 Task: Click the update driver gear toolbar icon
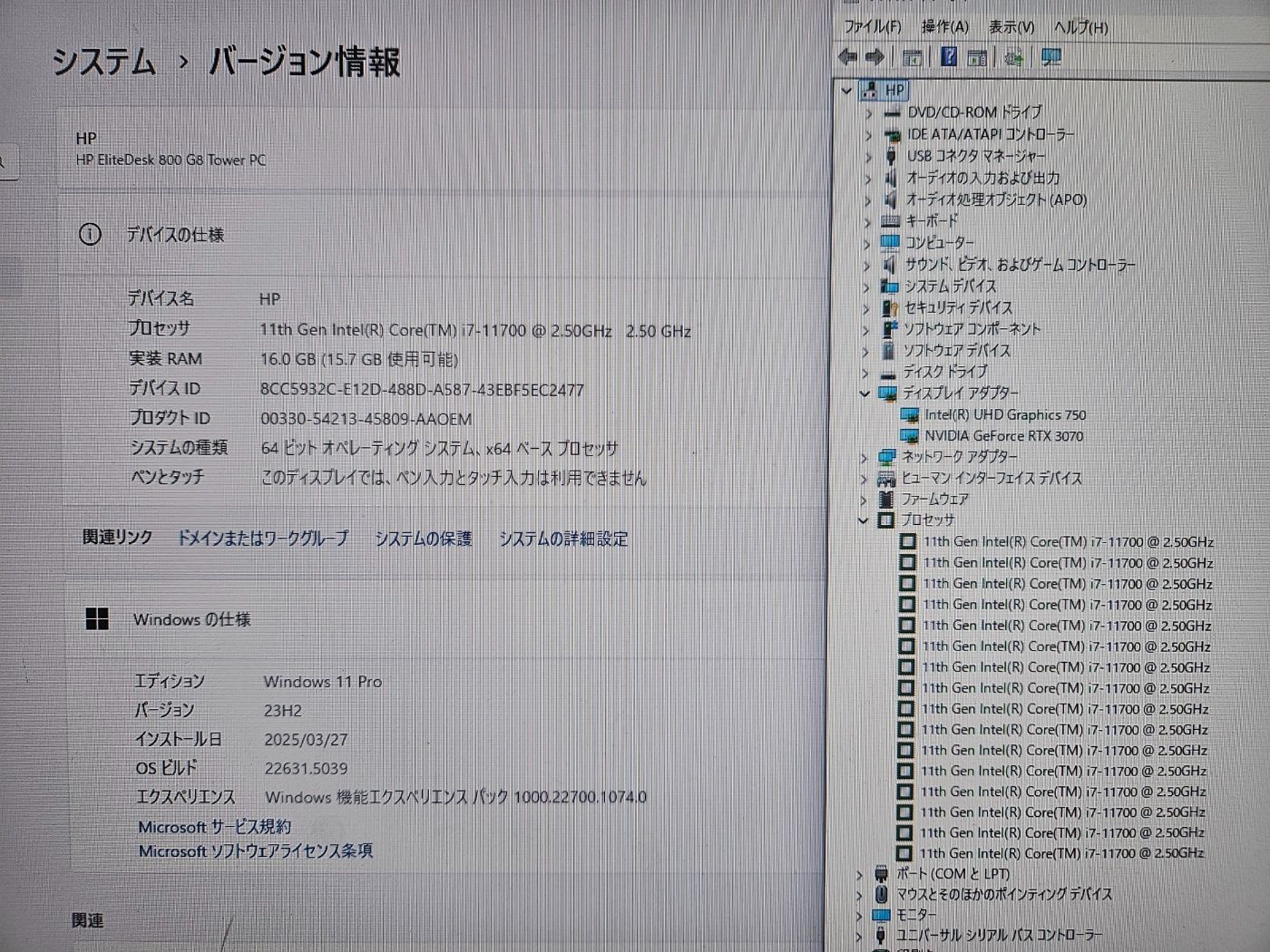coord(1013,58)
